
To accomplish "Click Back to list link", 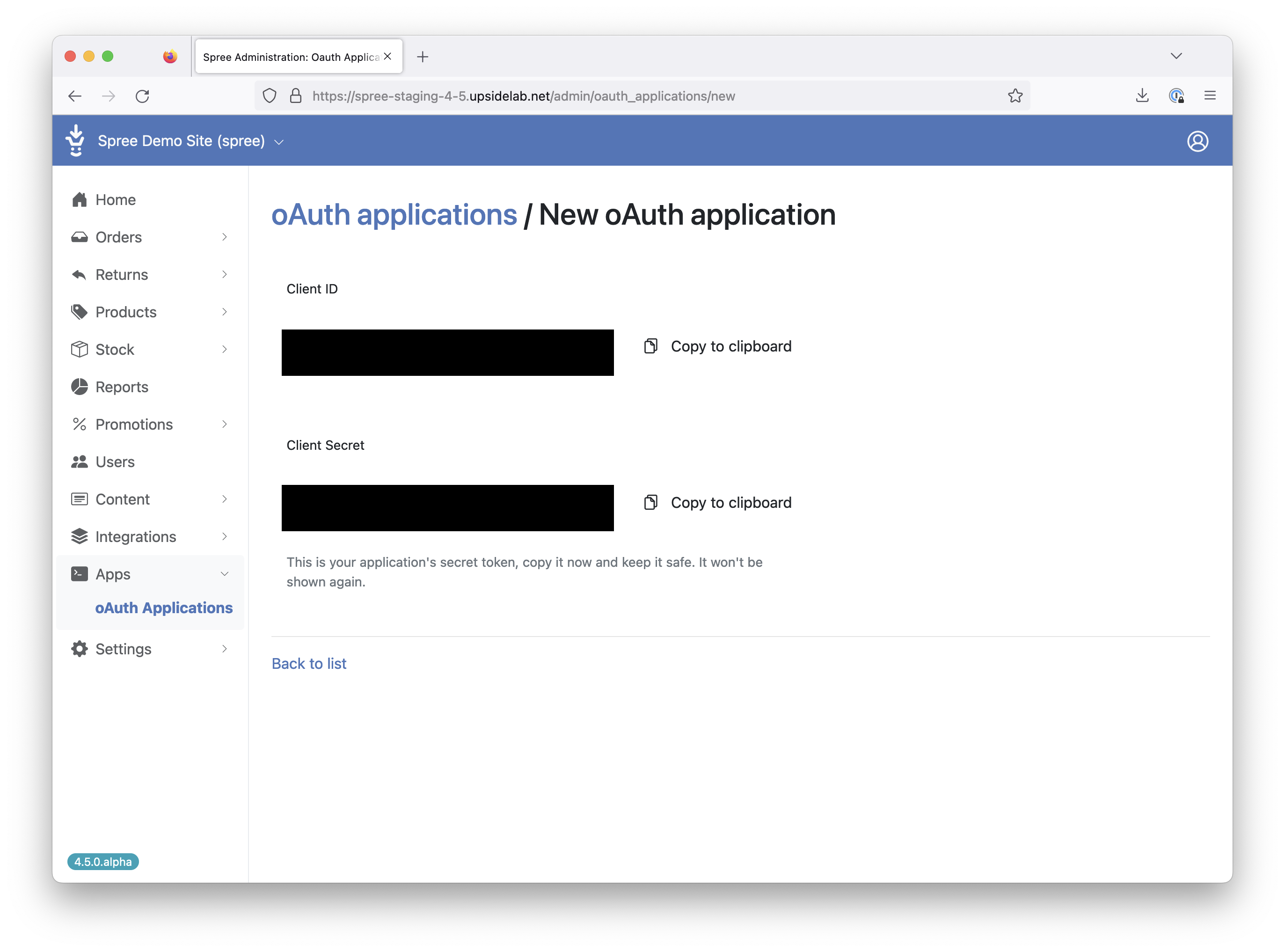I will coord(309,663).
